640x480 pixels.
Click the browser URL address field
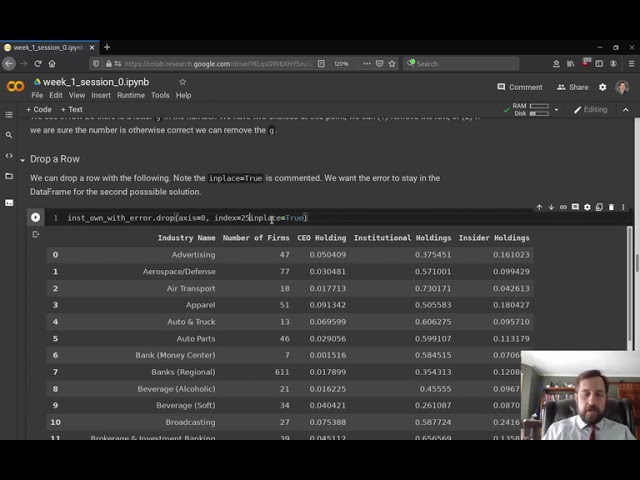point(218,64)
